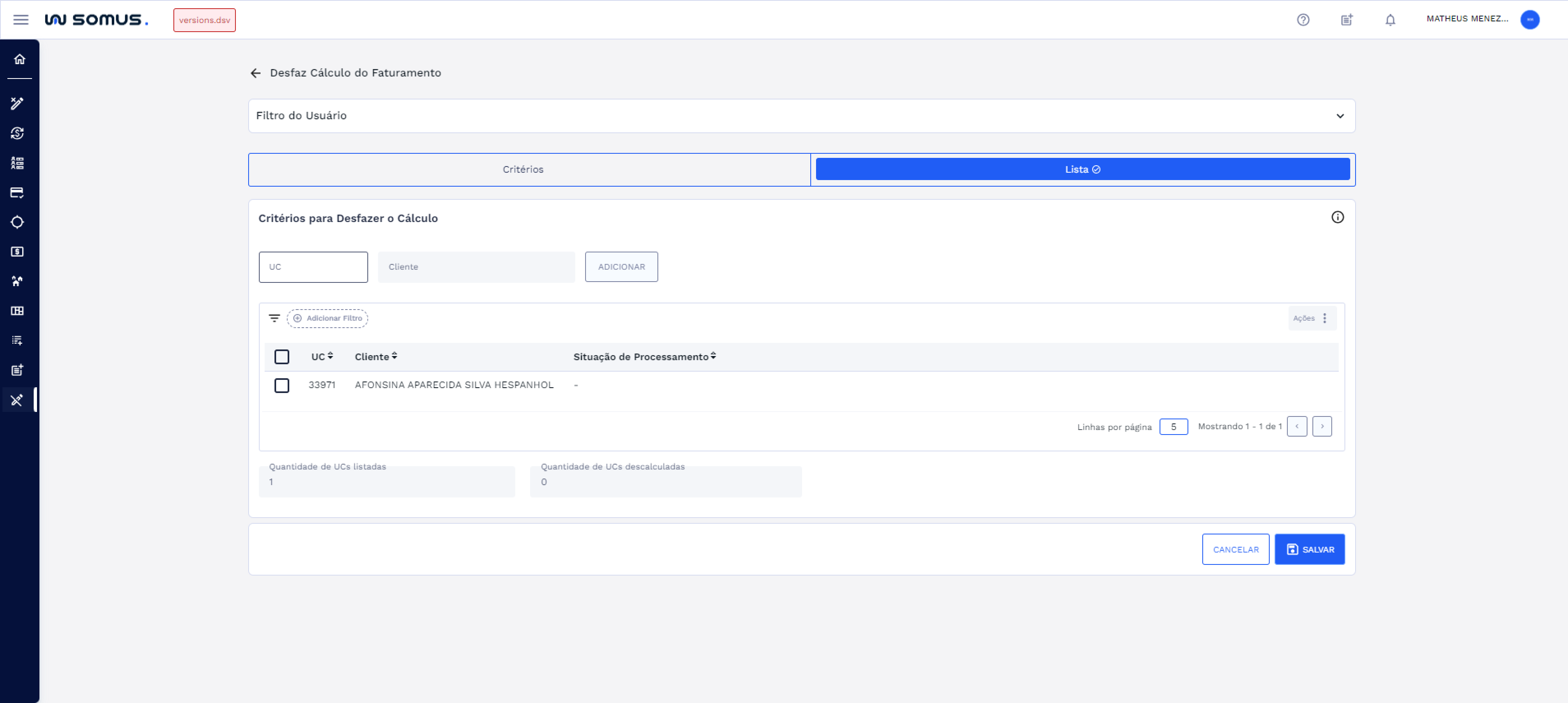
Task: Open the help question-mark icon
Action: click(1304, 19)
